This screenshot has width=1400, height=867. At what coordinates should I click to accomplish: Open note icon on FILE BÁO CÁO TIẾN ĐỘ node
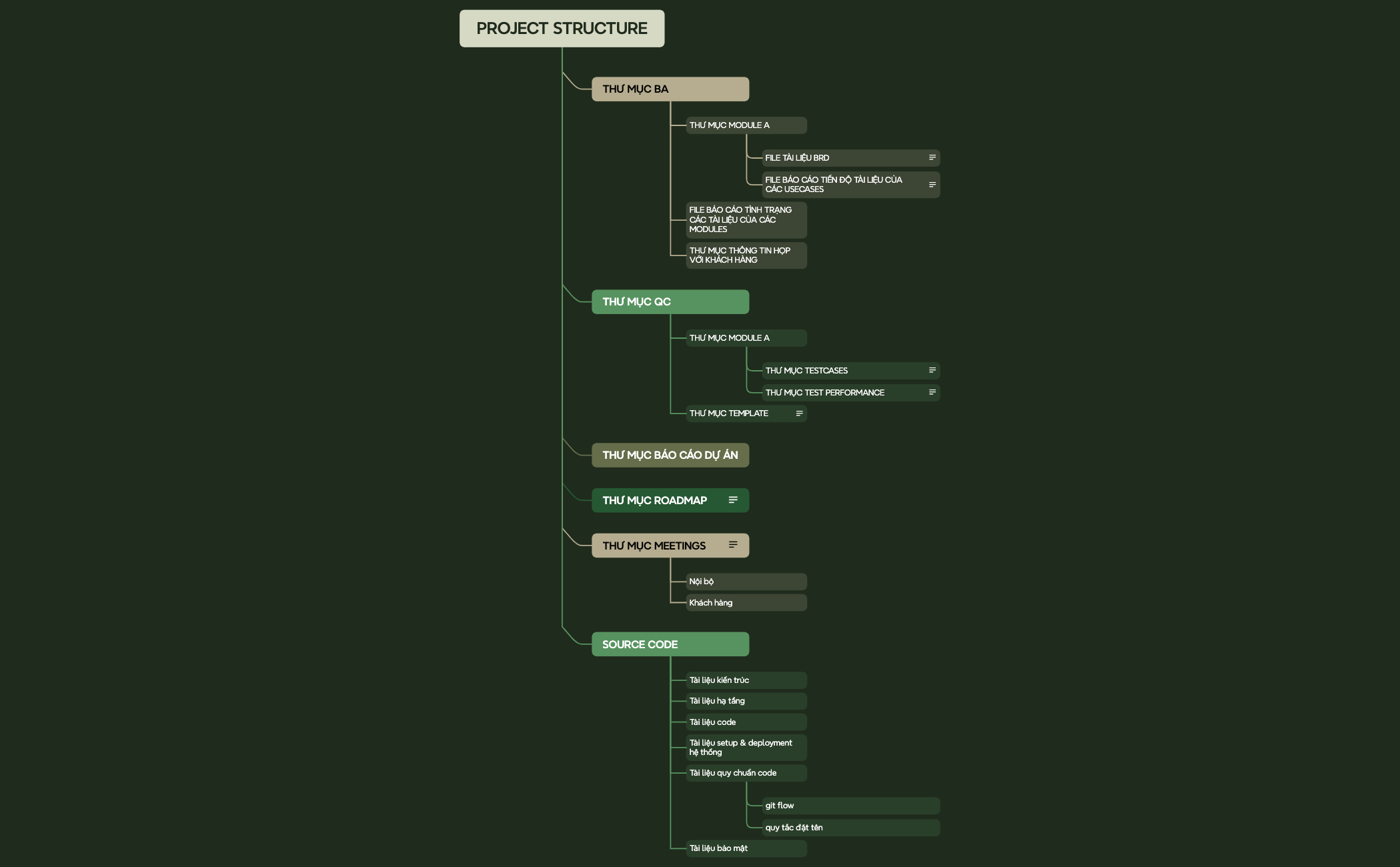(932, 185)
